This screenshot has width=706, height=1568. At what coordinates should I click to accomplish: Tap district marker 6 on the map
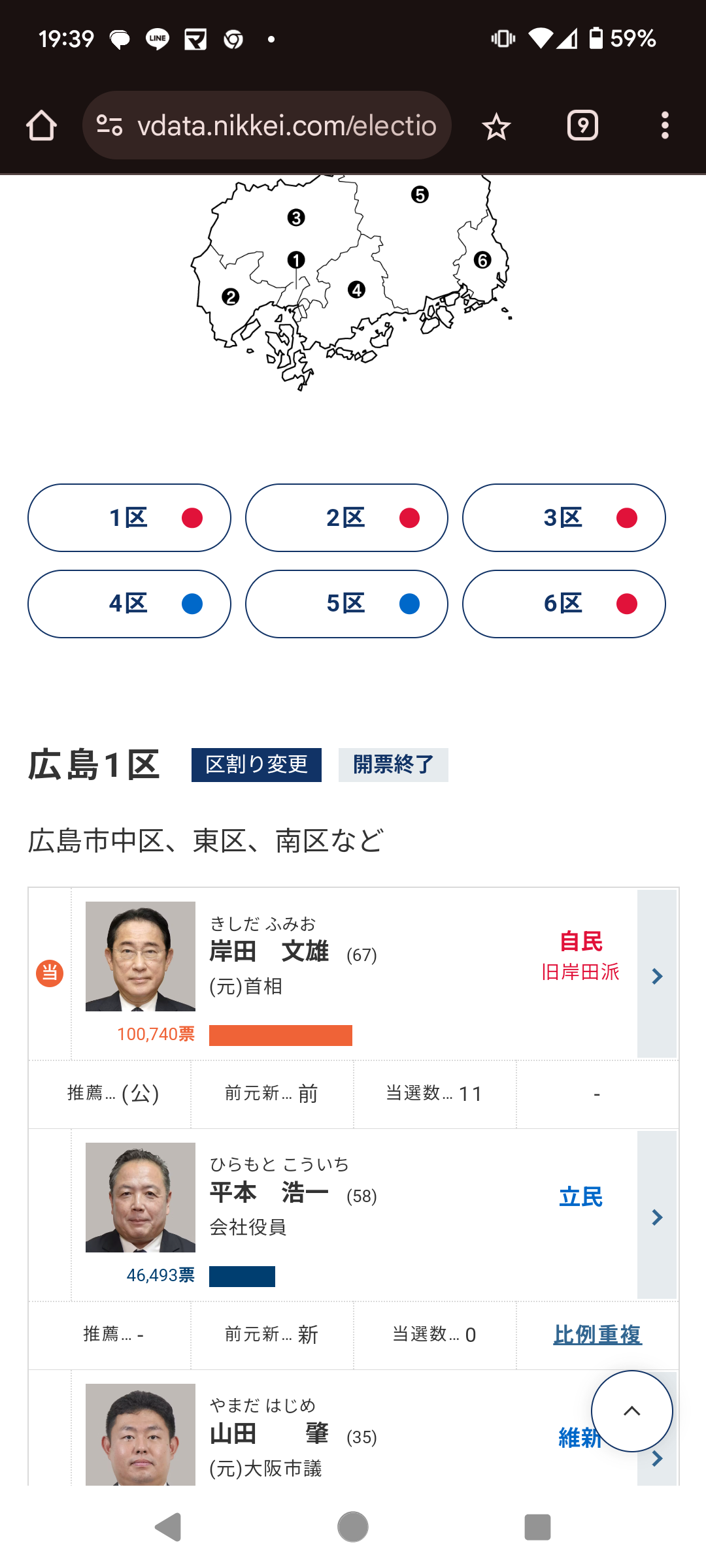(x=482, y=260)
